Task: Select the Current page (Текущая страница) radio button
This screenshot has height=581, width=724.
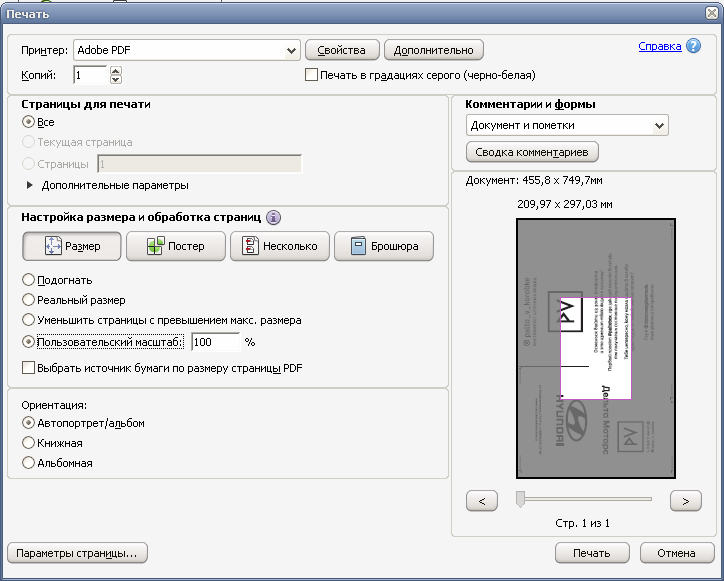Action: coord(28,142)
